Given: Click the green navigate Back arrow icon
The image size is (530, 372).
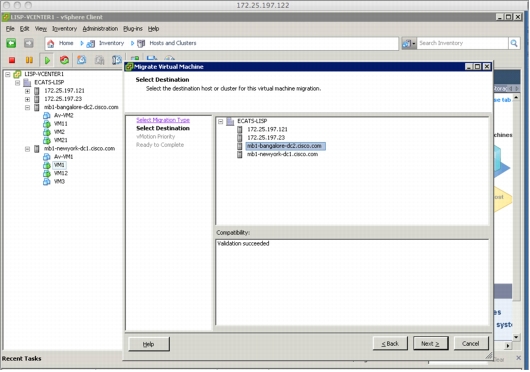Looking at the screenshot, I should coord(11,43).
